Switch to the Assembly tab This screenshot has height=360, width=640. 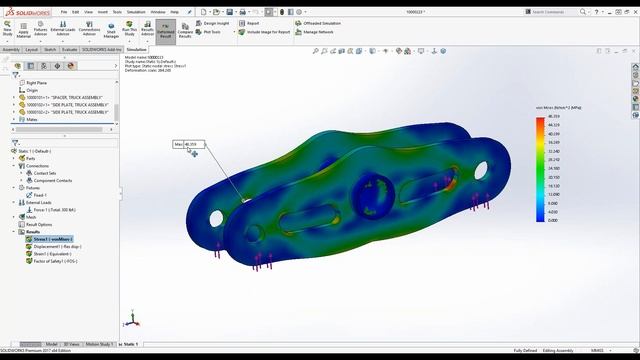(11, 49)
